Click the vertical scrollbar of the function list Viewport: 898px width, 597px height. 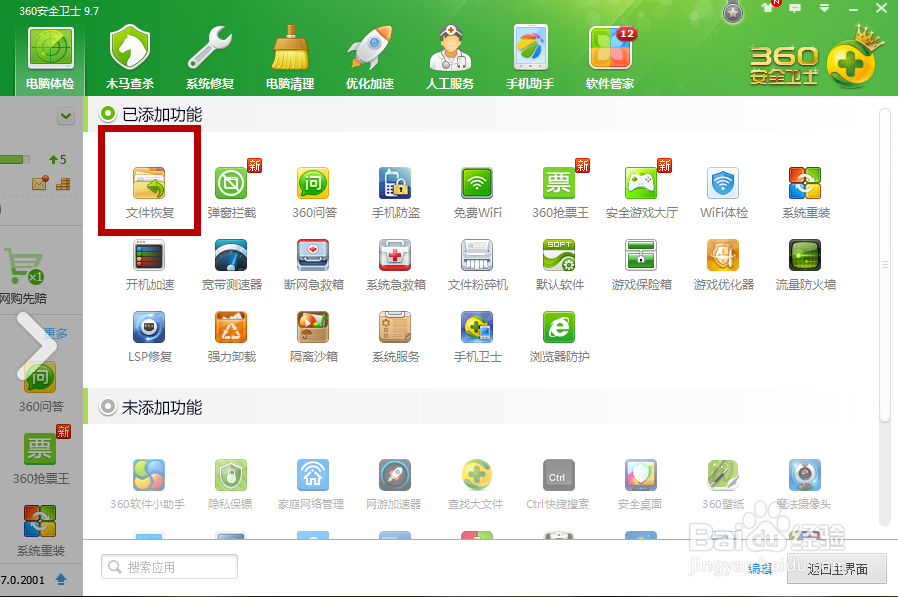pyautogui.click(x=885, y=264)
